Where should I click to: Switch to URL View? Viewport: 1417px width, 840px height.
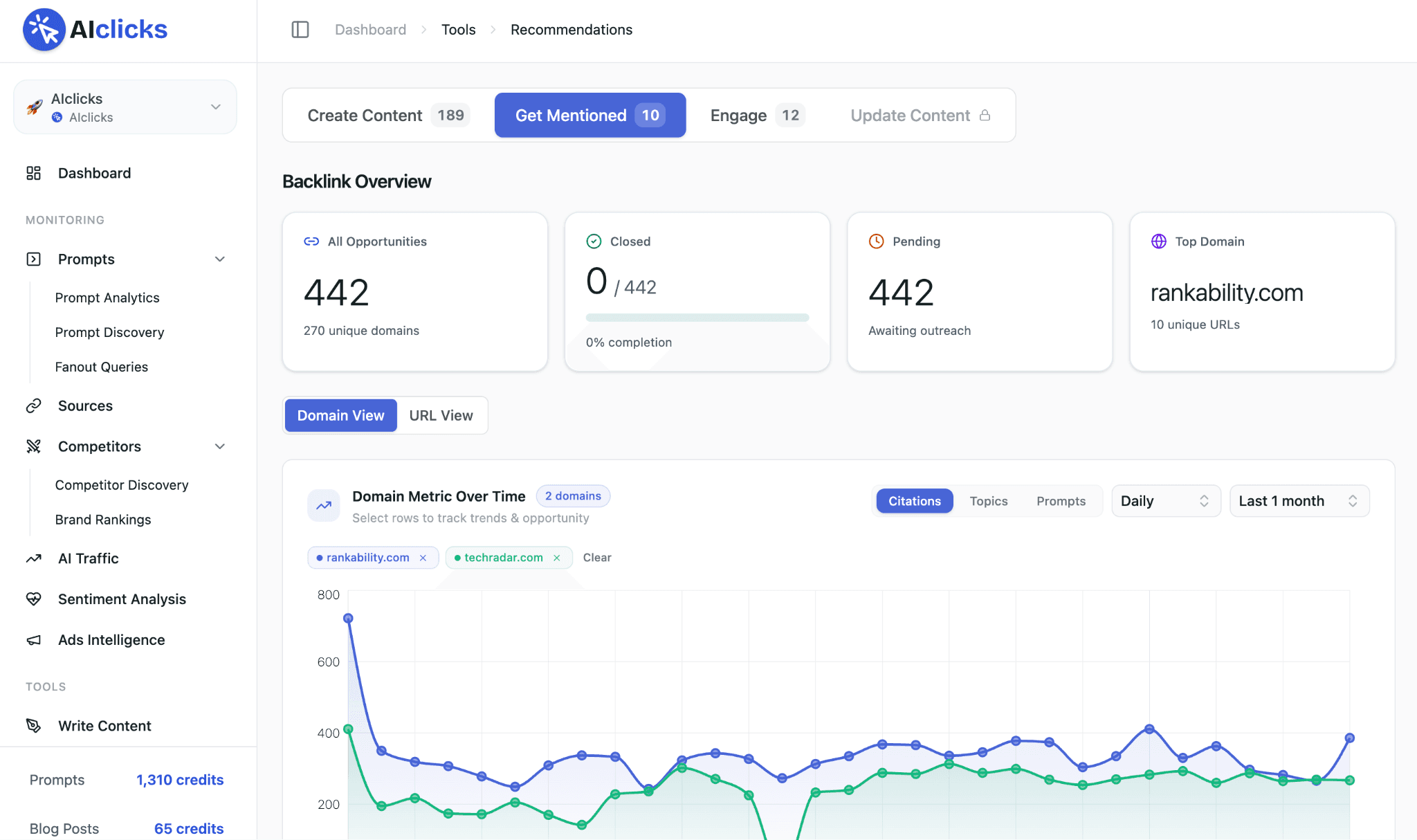coord(441,415)
